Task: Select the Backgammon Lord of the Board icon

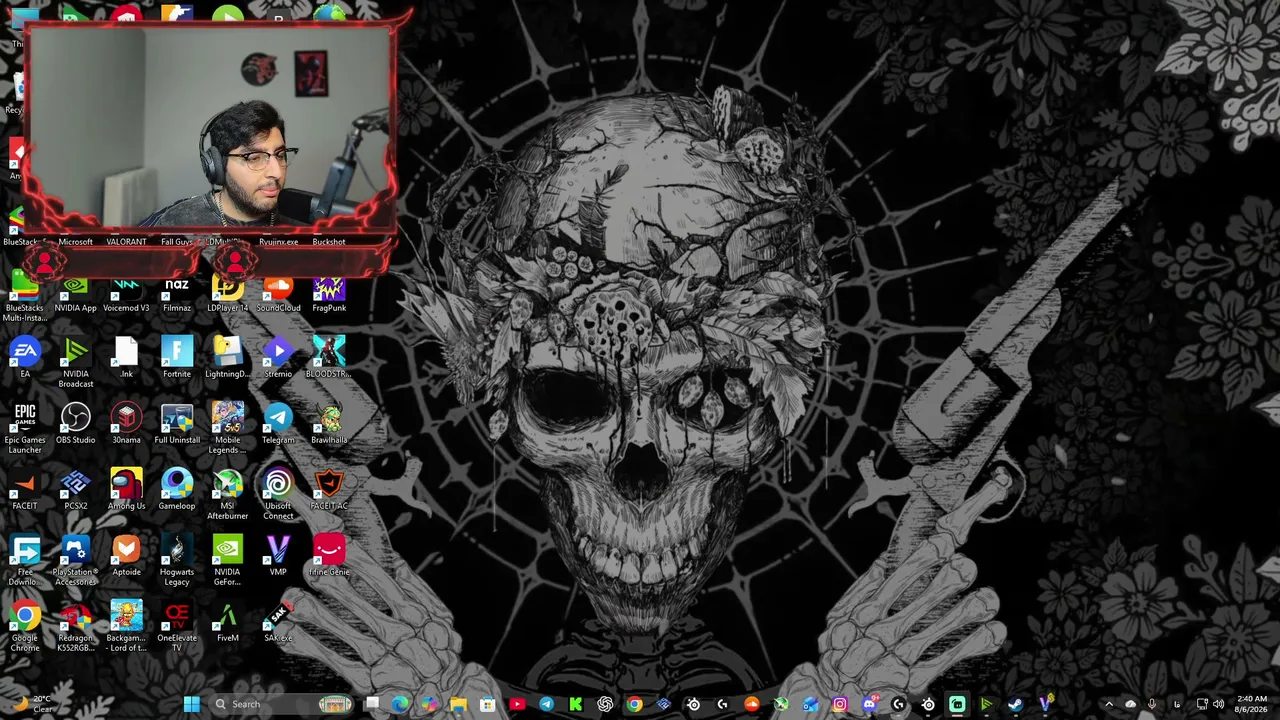Action: [126, 627]
